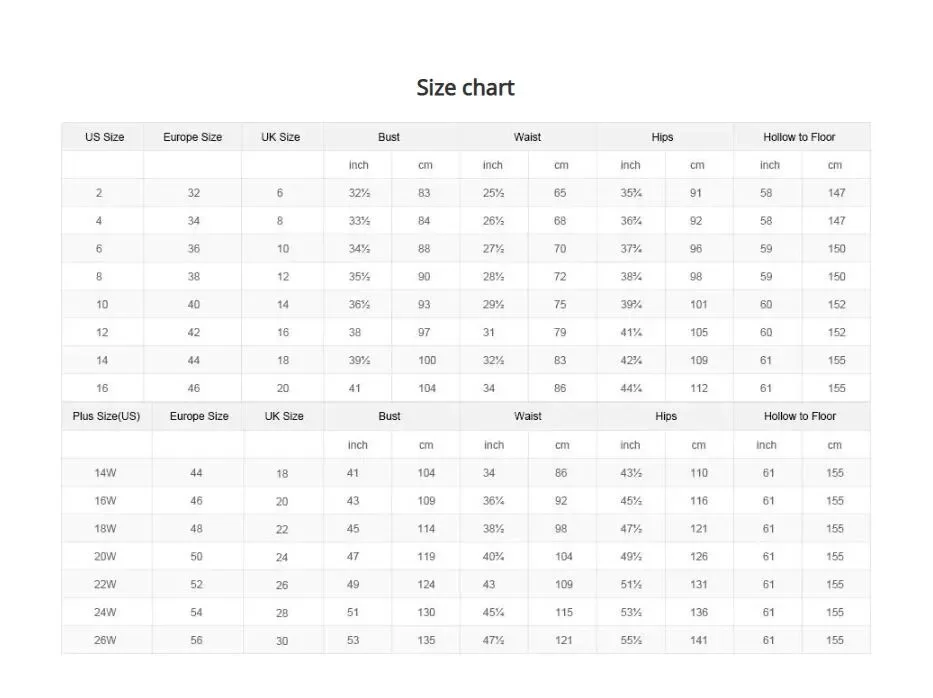Click the 141 hips cm cell

pos(699,640)
